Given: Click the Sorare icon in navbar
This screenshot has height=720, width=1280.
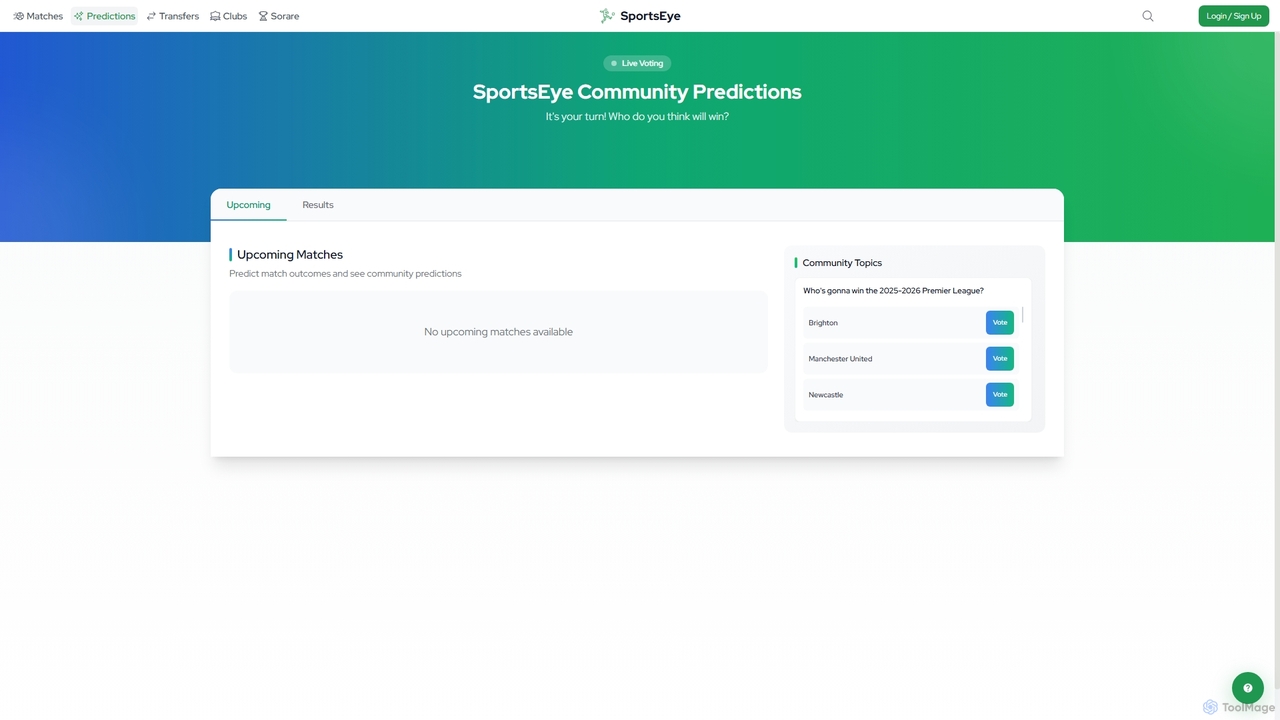Looking at the screenshot, I should [x=263, y=16].
